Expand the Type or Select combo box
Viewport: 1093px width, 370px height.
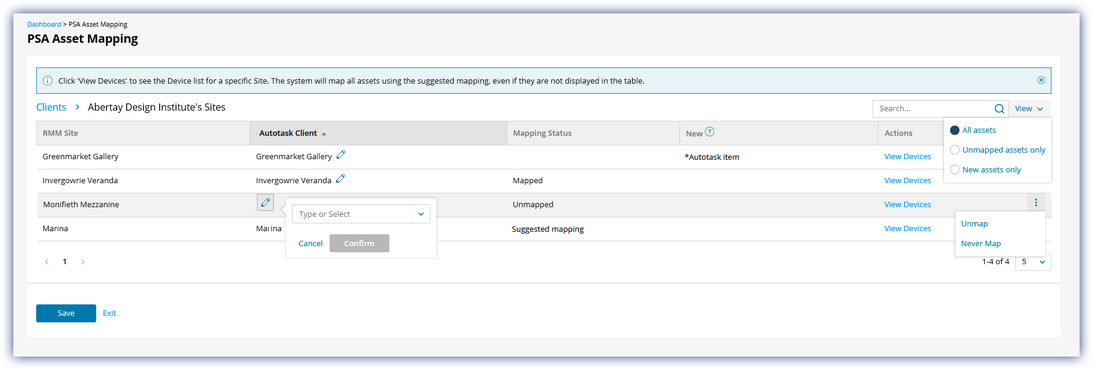tap(420, 214)
